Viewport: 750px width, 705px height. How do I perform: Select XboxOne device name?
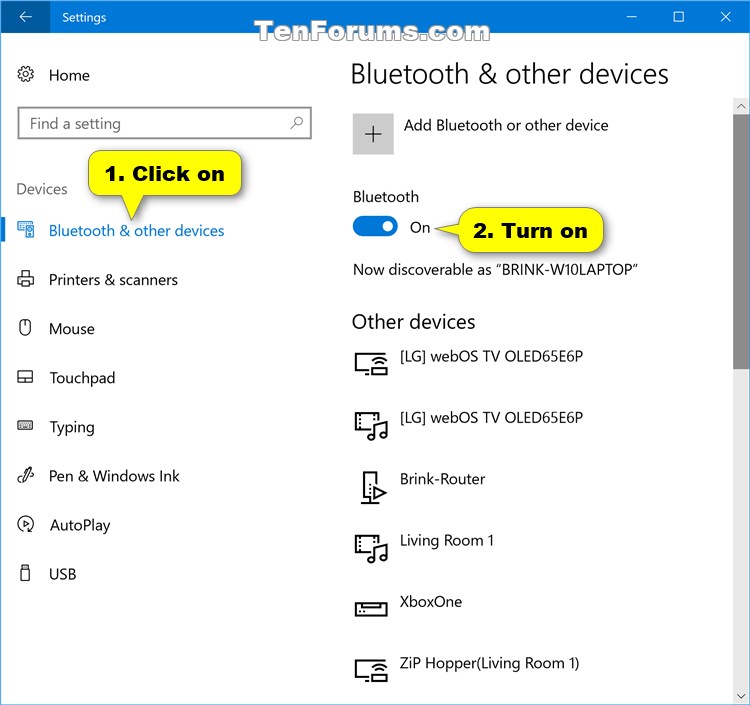pos(431,602)
